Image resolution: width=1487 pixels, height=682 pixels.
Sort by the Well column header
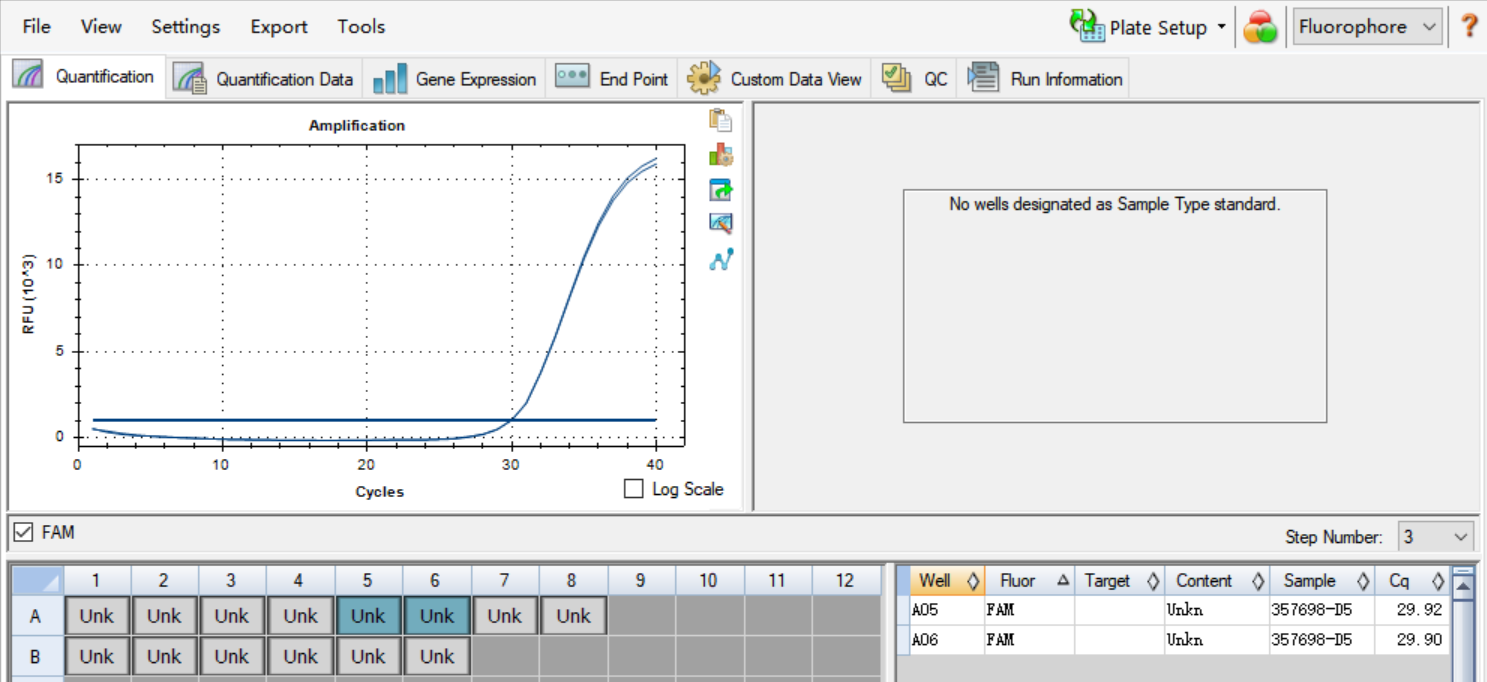946,581
